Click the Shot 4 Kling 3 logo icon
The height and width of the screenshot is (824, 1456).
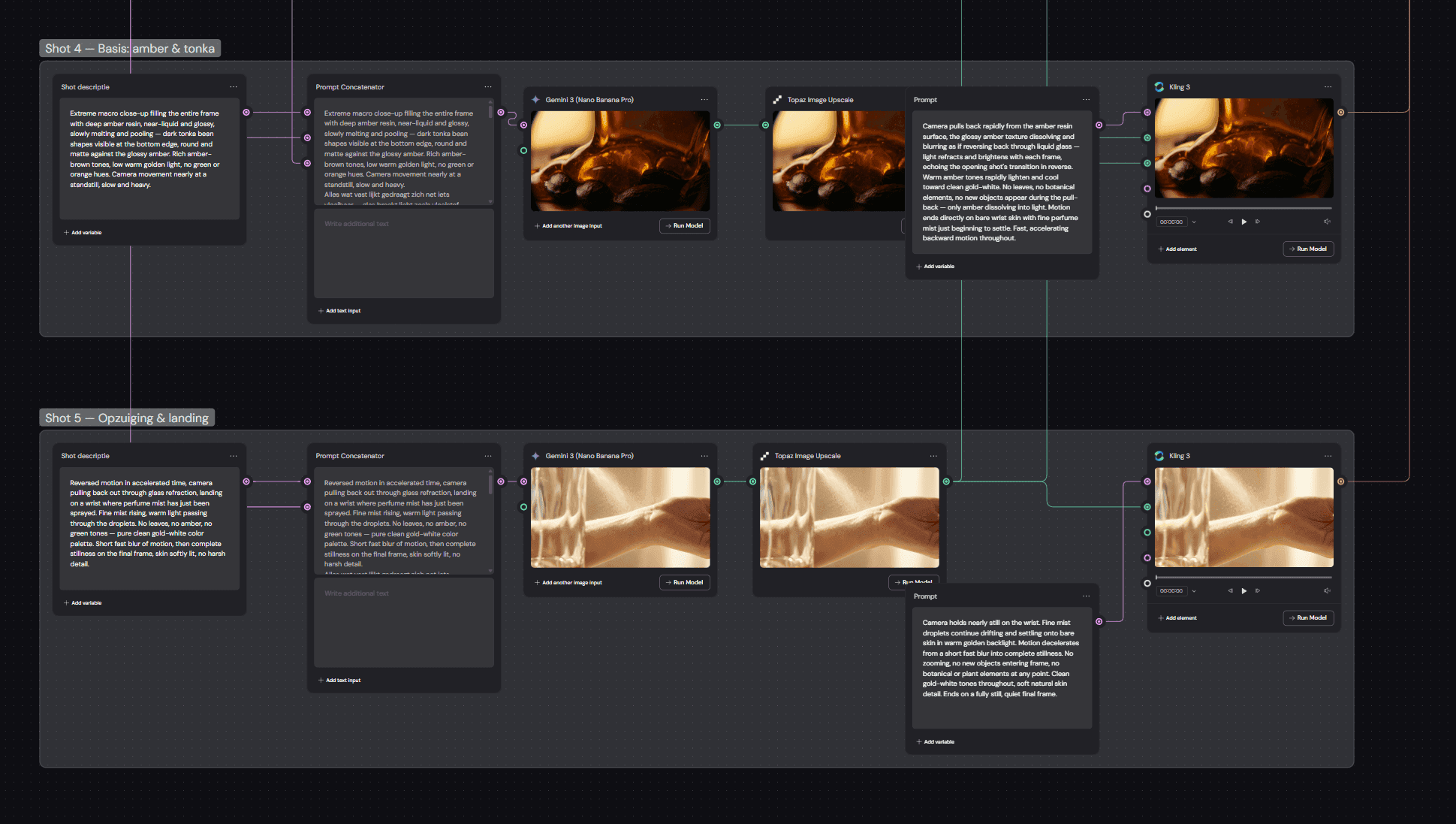tap(1159, 87)
